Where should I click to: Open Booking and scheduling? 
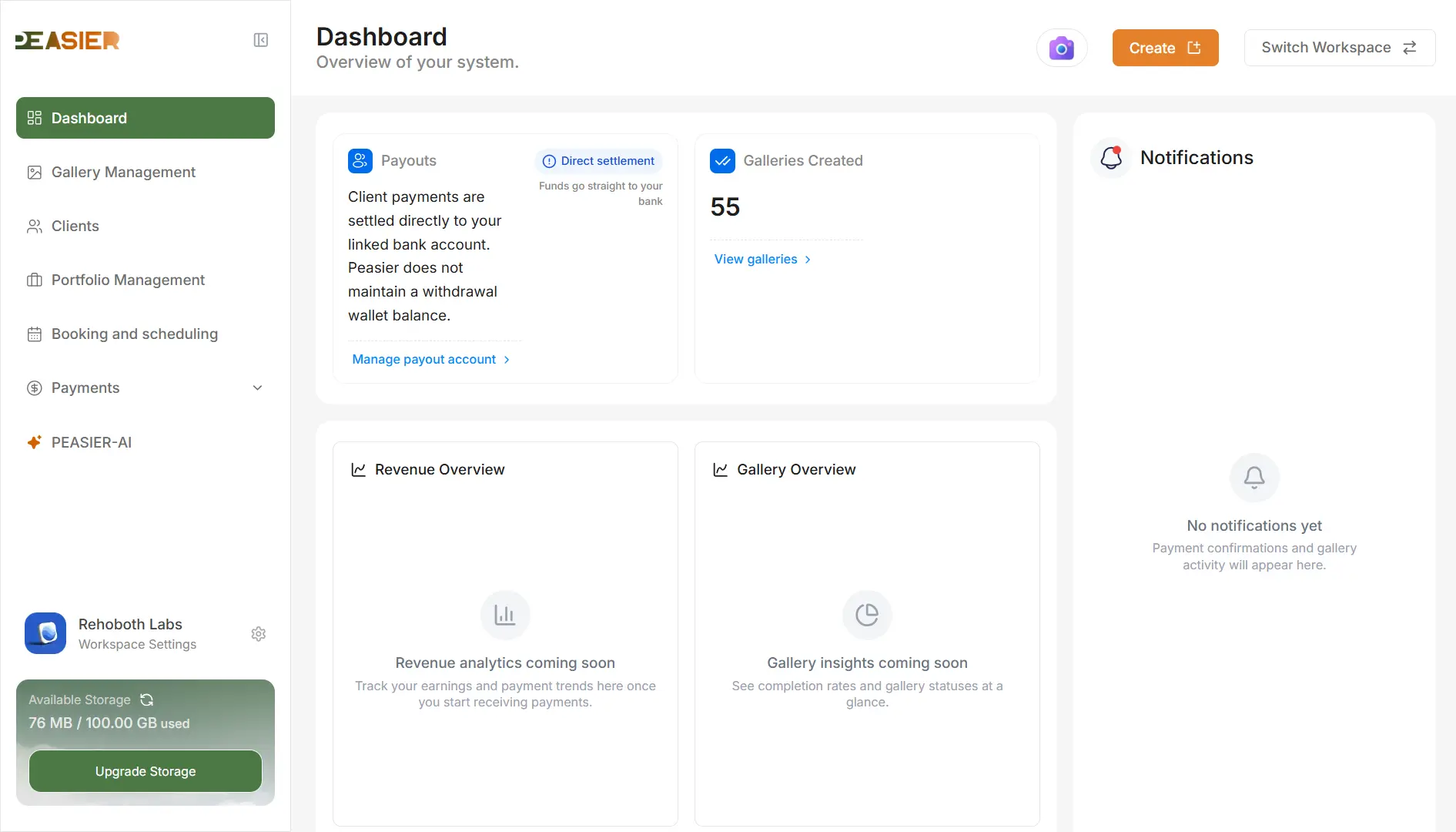point(135,334)
